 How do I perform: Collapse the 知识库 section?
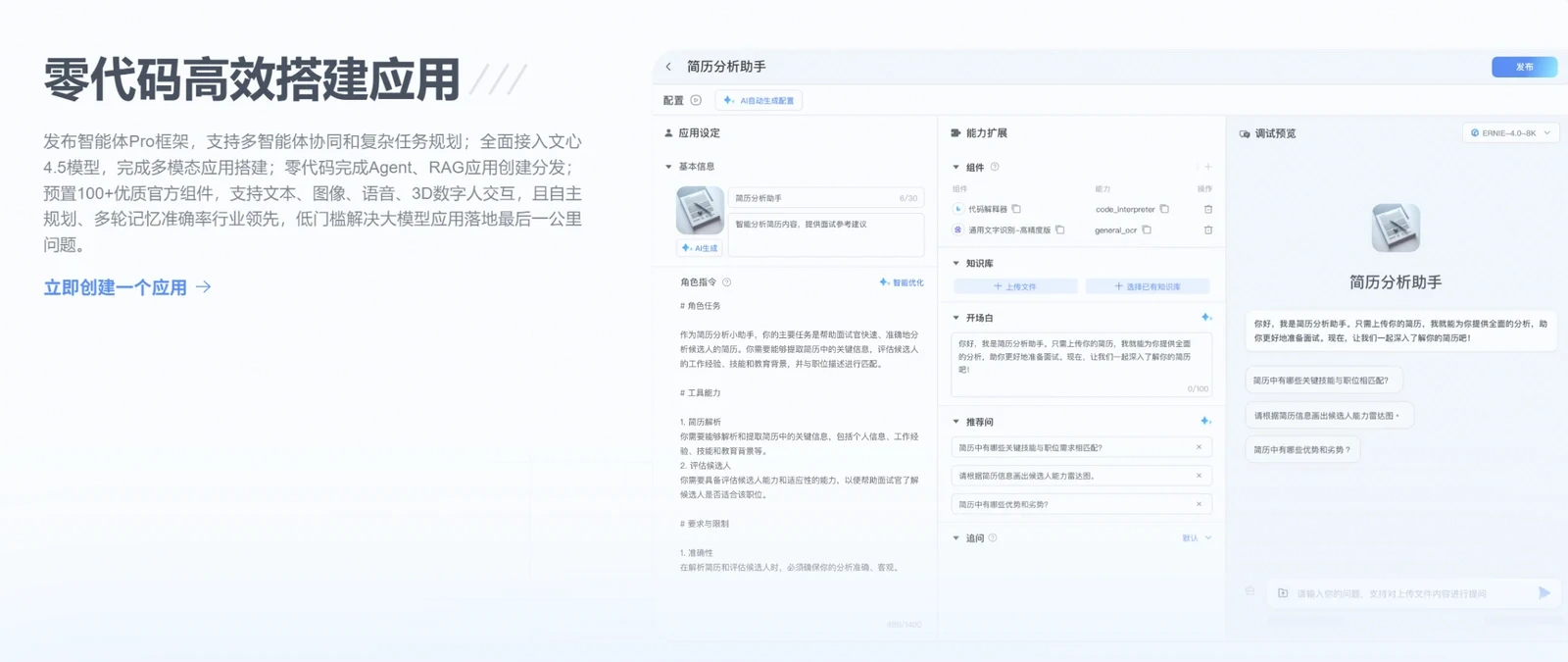(x=956, y=264)
